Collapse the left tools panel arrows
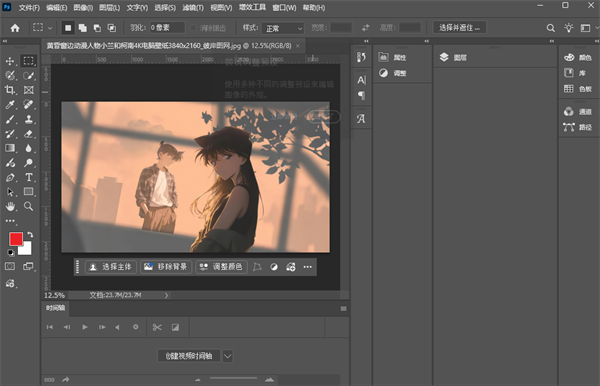 [x=5, y=41]
